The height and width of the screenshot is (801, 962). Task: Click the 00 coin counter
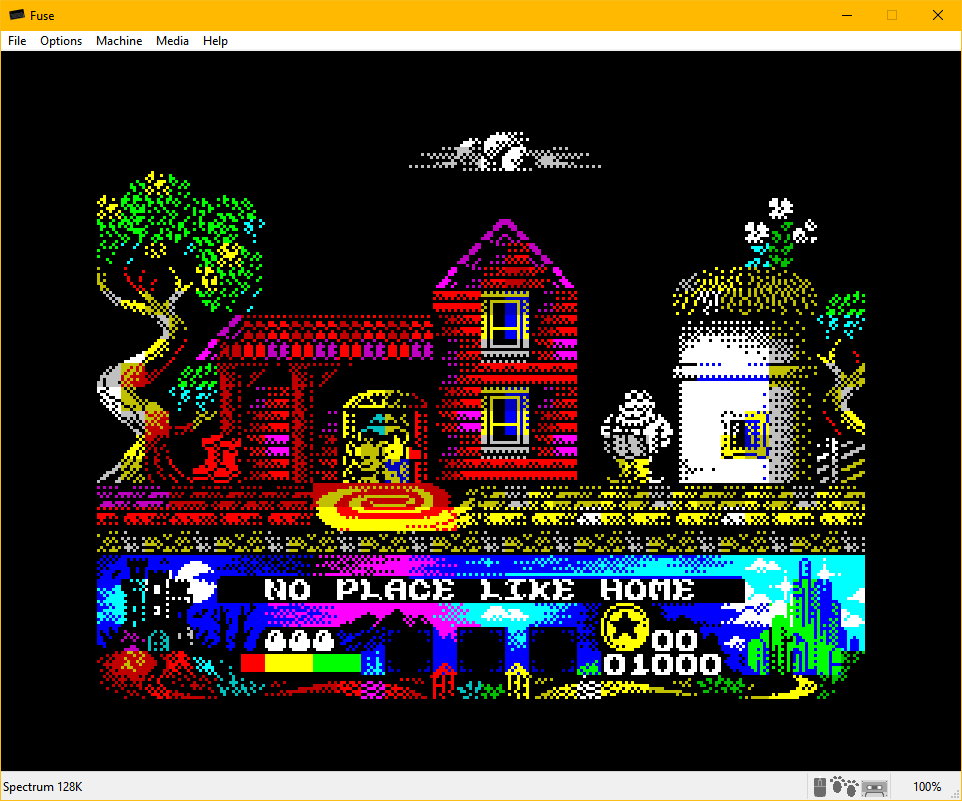pyautogui.click(x=674, y=640)
